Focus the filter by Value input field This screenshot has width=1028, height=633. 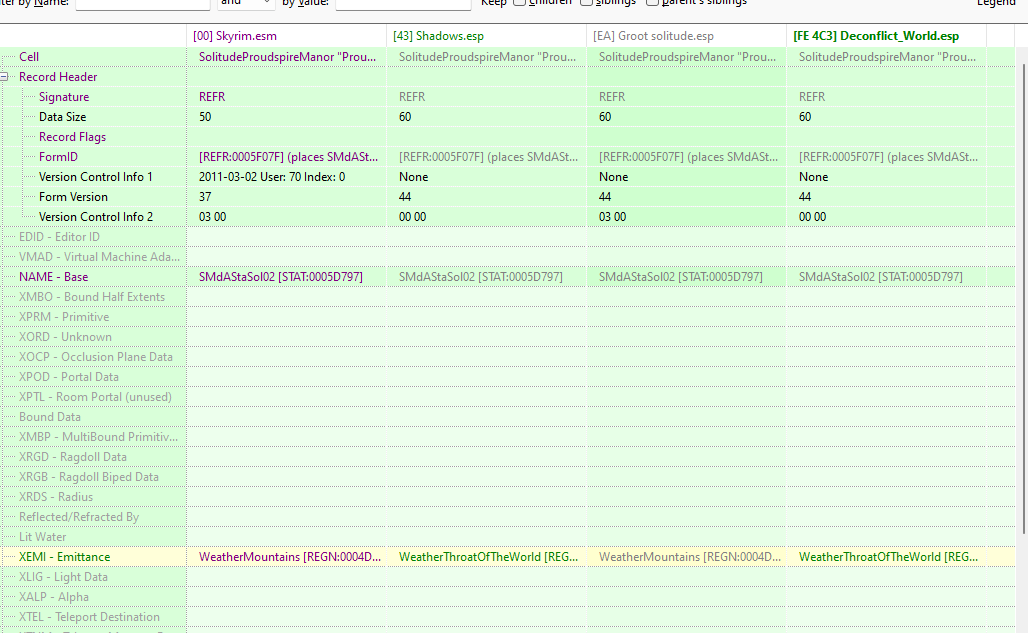[403, 4]
